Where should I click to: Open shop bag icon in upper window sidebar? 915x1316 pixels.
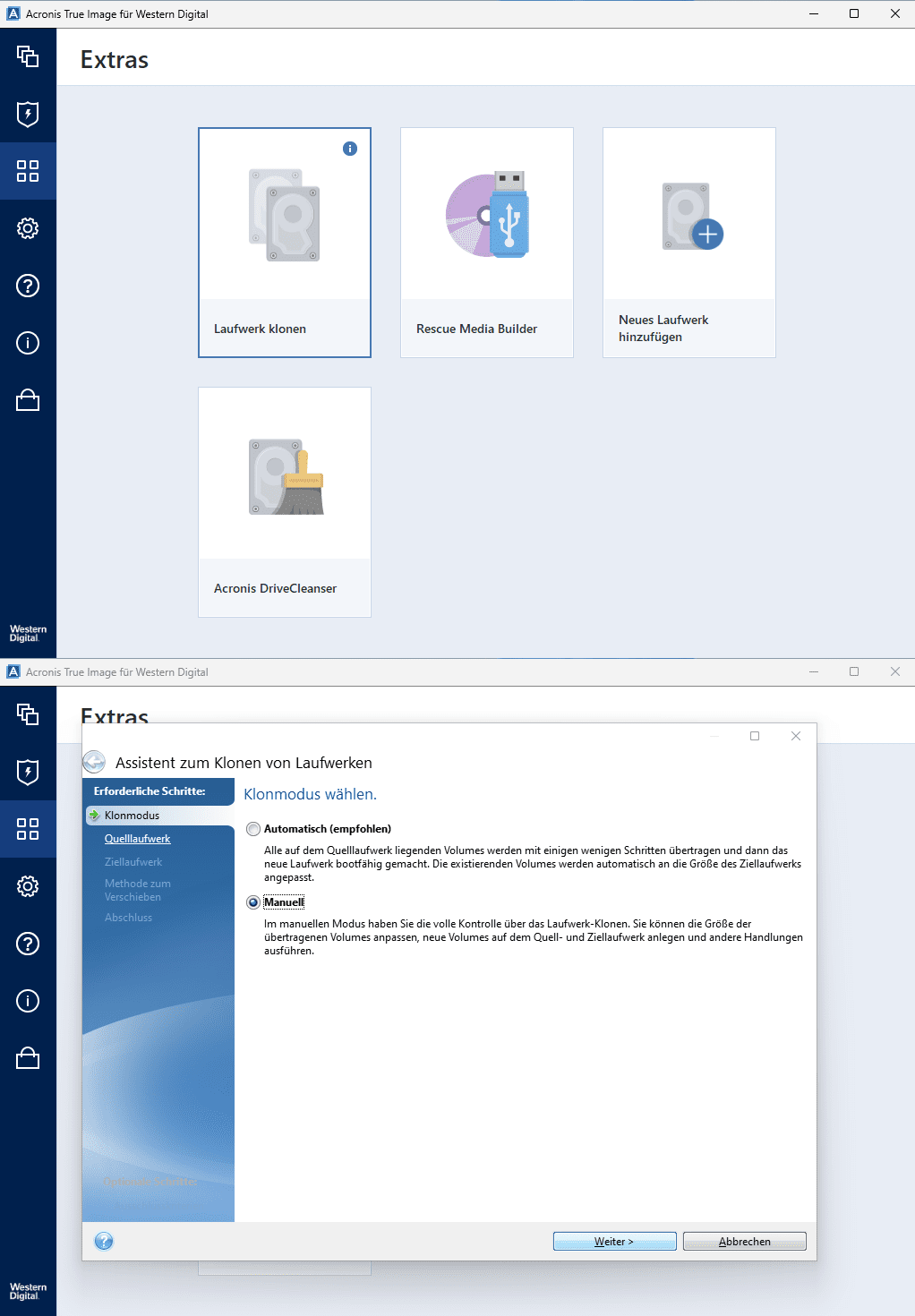click(28, 399)
